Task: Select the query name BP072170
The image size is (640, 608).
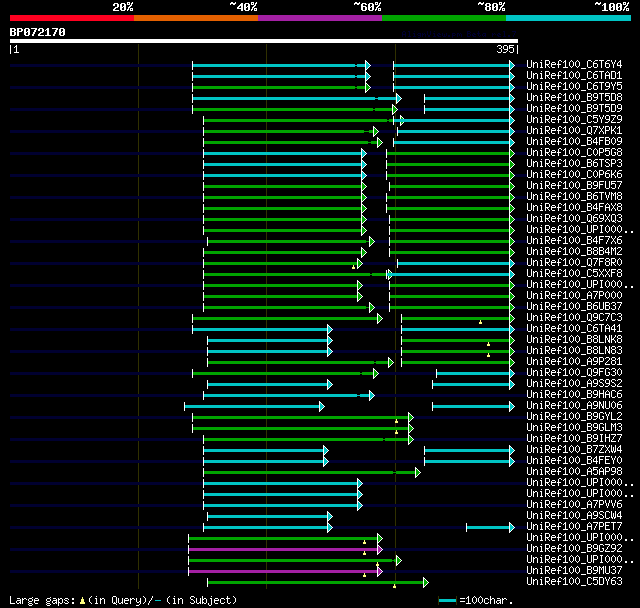Action: point(38,32)
